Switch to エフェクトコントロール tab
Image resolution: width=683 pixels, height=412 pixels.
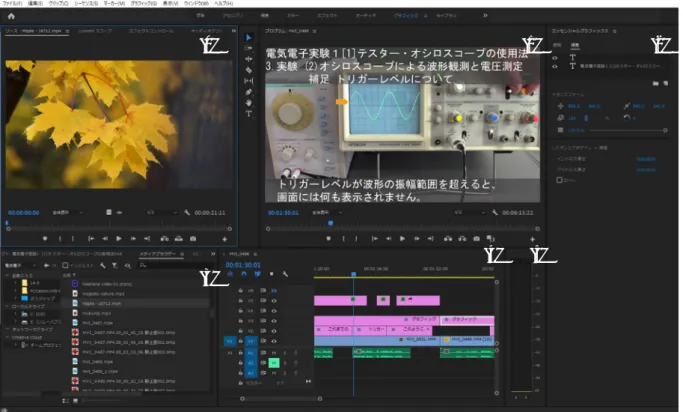pos(151,31)
